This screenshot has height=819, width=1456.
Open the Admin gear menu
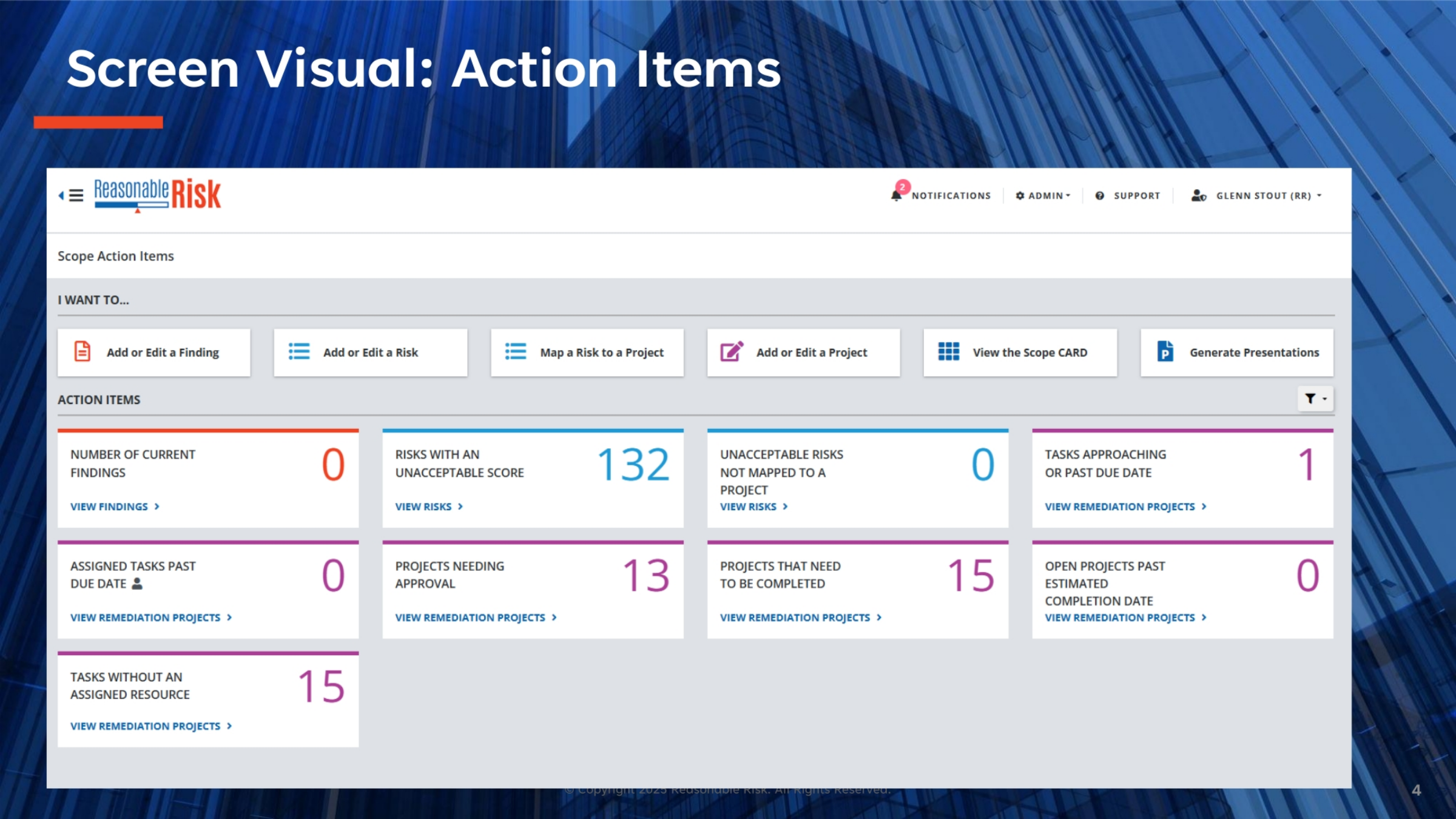point(1043,195)
